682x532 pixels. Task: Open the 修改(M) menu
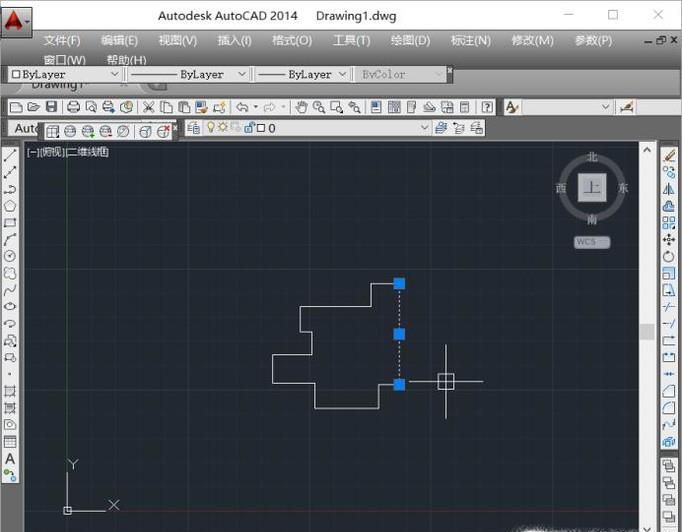tap(532, 40)
